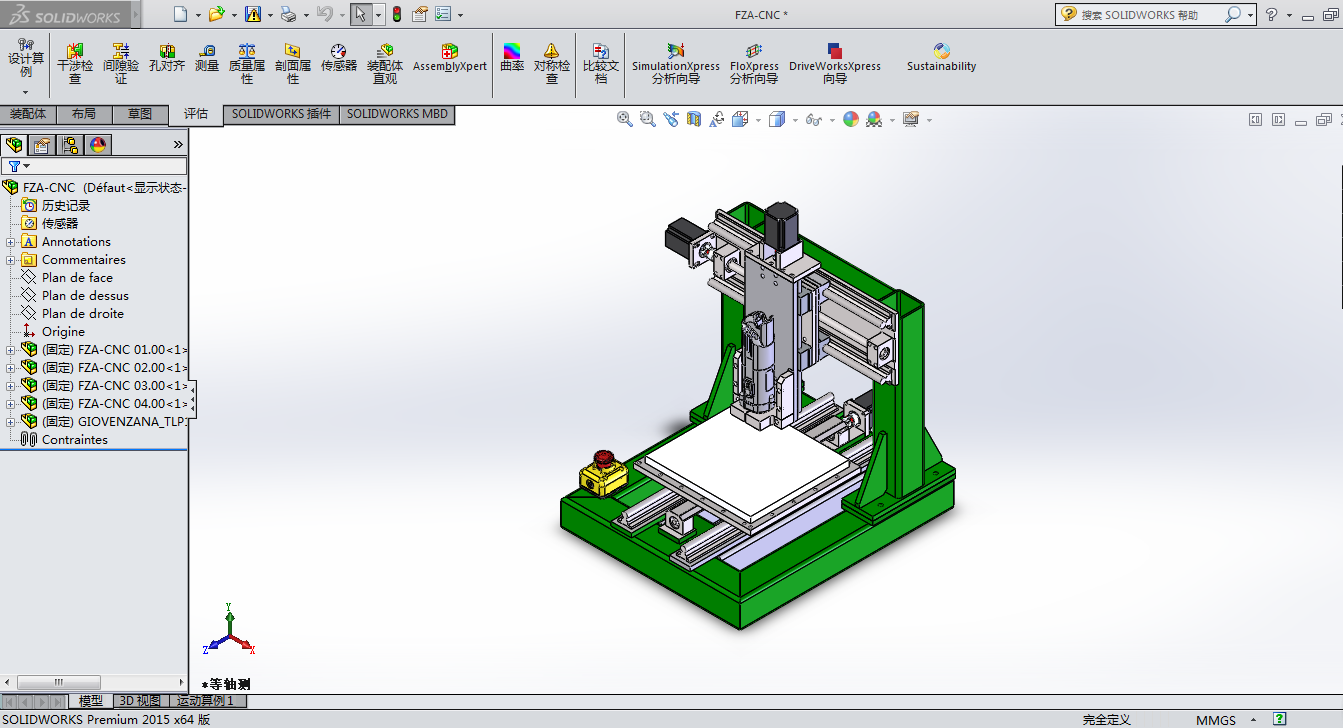Expand the Annotations tree node
The image size is (1343, 728).
click(x=11, y=242)
